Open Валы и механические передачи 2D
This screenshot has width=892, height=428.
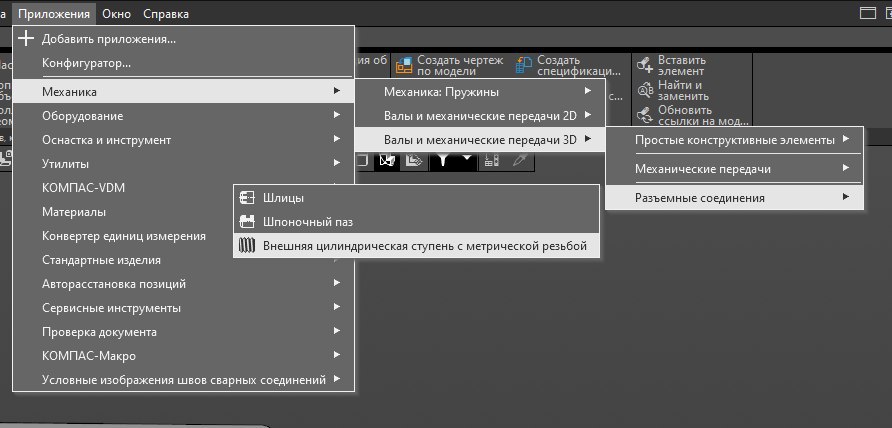pyautogui.click(x=480, y=116)
